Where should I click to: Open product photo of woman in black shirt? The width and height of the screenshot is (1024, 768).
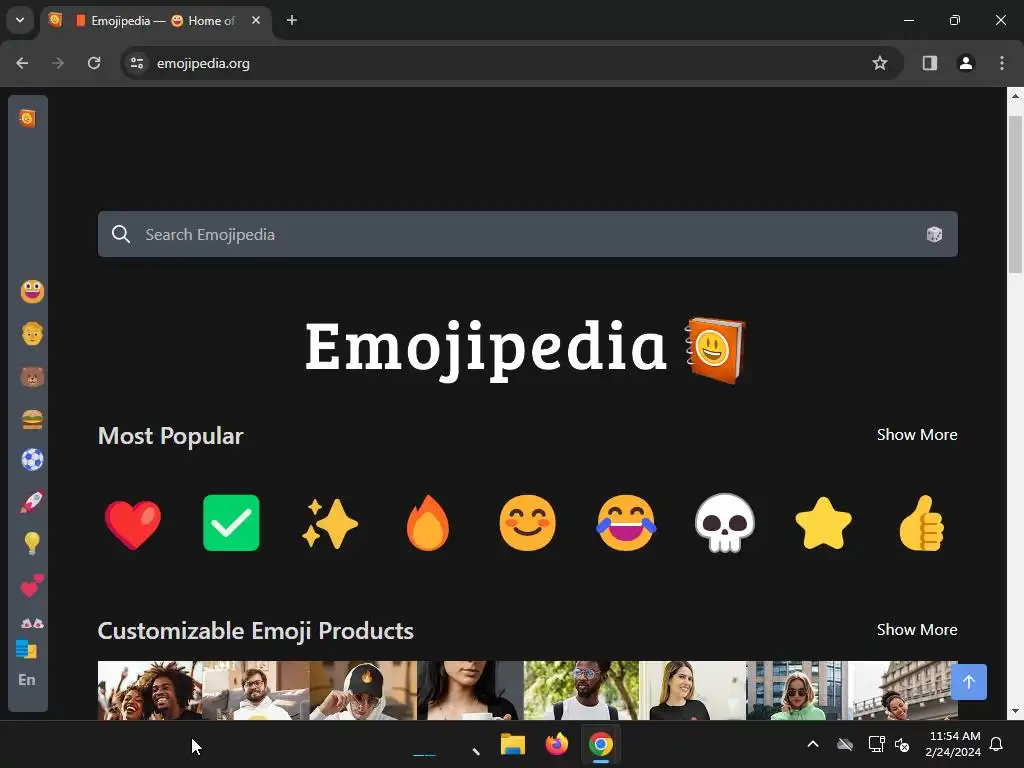click(x=692, y=690)
